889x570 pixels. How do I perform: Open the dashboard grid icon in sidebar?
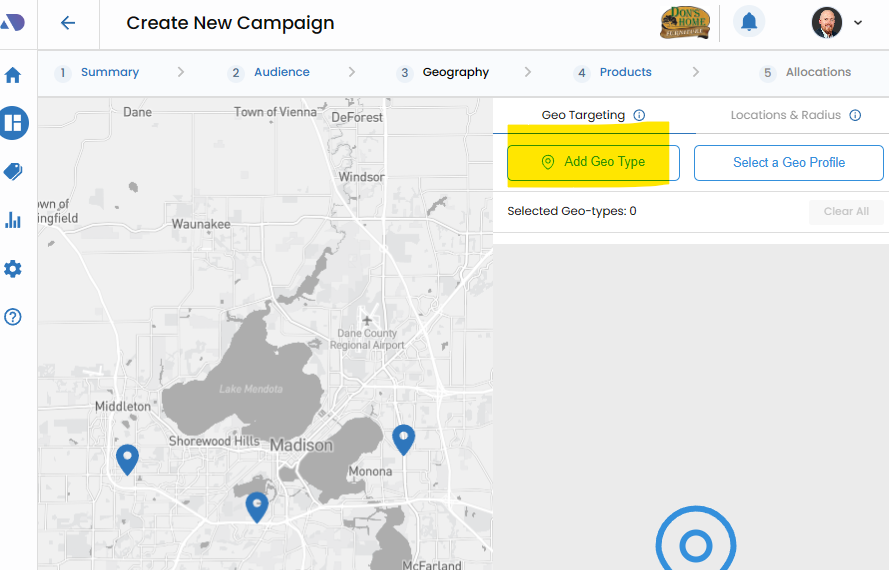point(14,123)
